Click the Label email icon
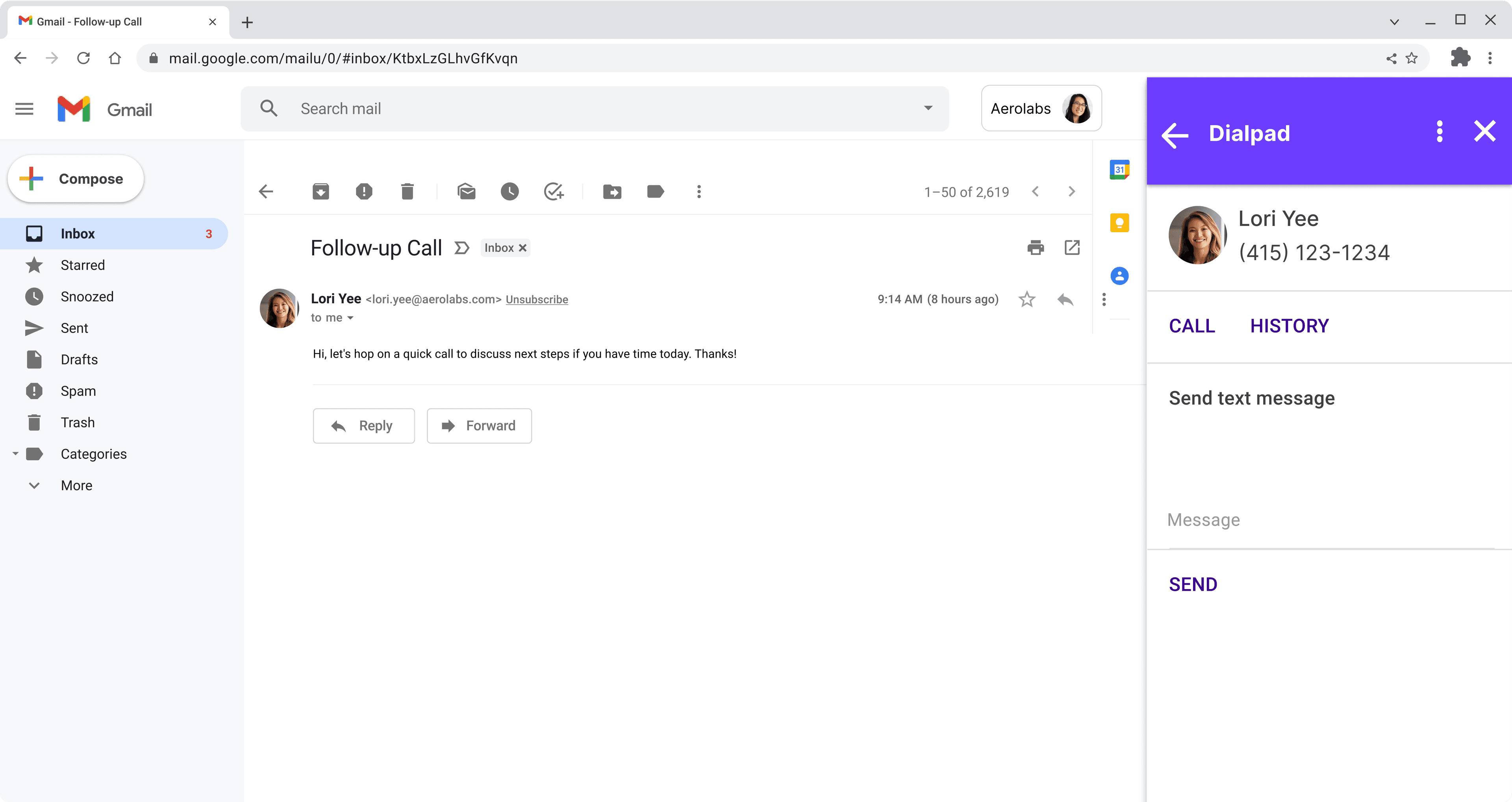Image resolution: width=1512 pixels, height=802 pixels. 656,191
